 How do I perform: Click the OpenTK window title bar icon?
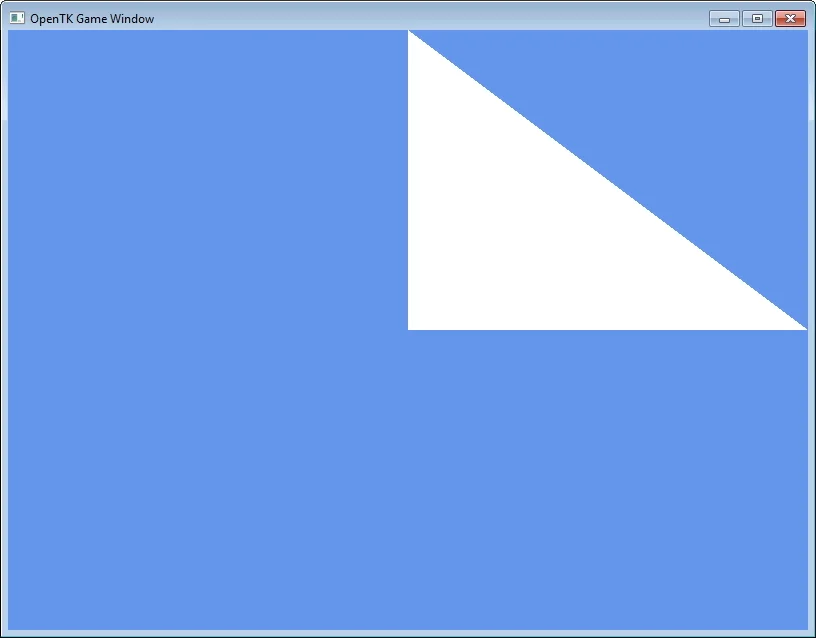[x=17, y=18]
